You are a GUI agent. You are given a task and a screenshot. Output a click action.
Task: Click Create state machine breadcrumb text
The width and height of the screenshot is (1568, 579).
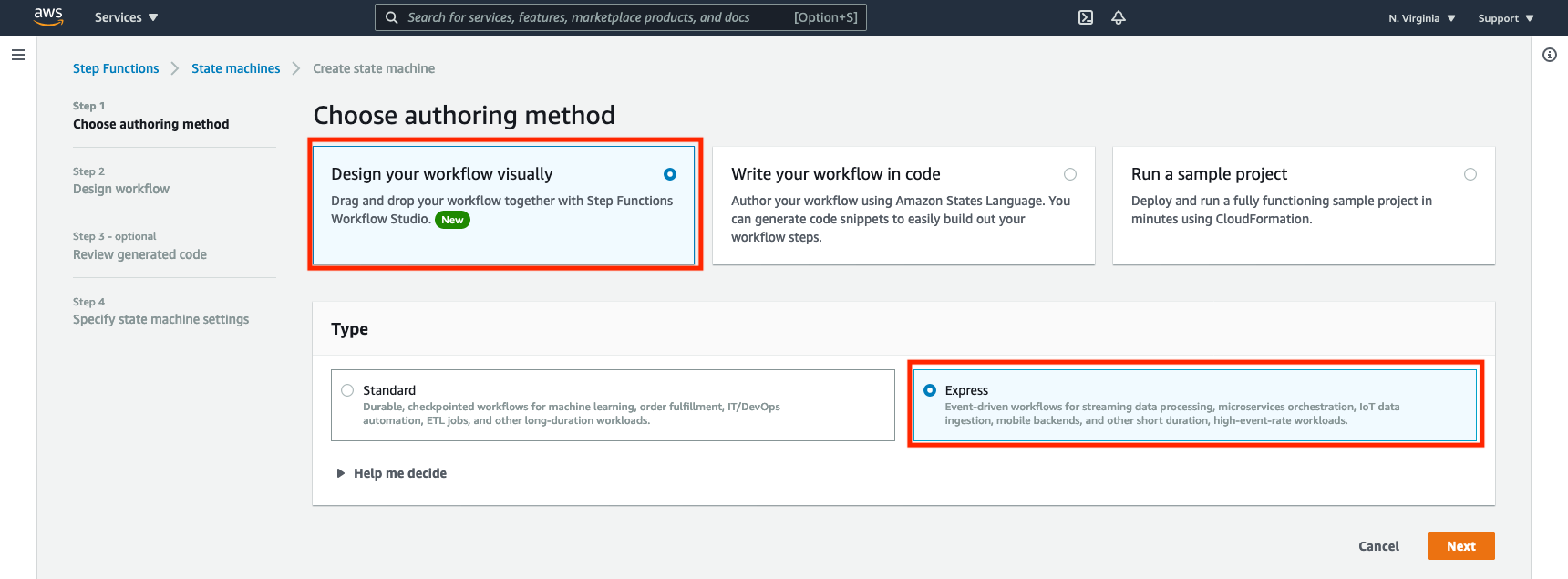pyautogui.click(x=374, y=68)
